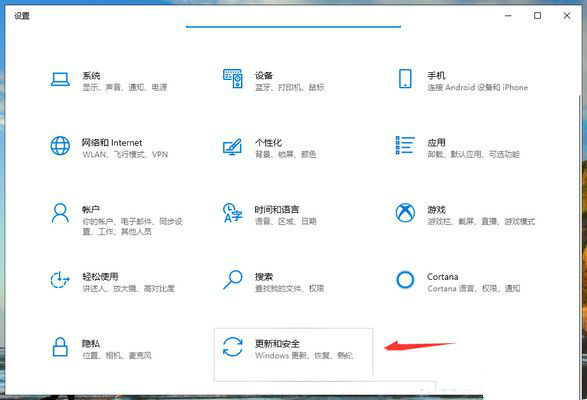Click the 更新和安全 refresh arrows icon
Image resolution: width=587 pixels, height=400 pixels.
pyautogui.click(x=232, y=347)
